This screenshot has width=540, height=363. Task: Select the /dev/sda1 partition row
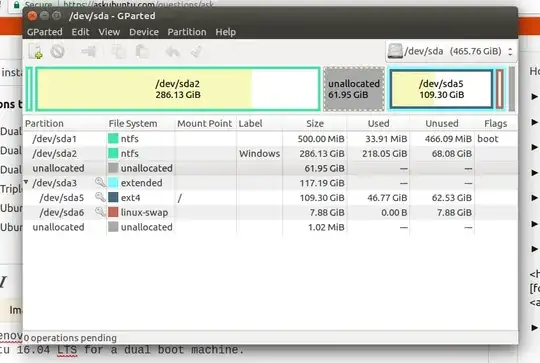tap(270, 139)
